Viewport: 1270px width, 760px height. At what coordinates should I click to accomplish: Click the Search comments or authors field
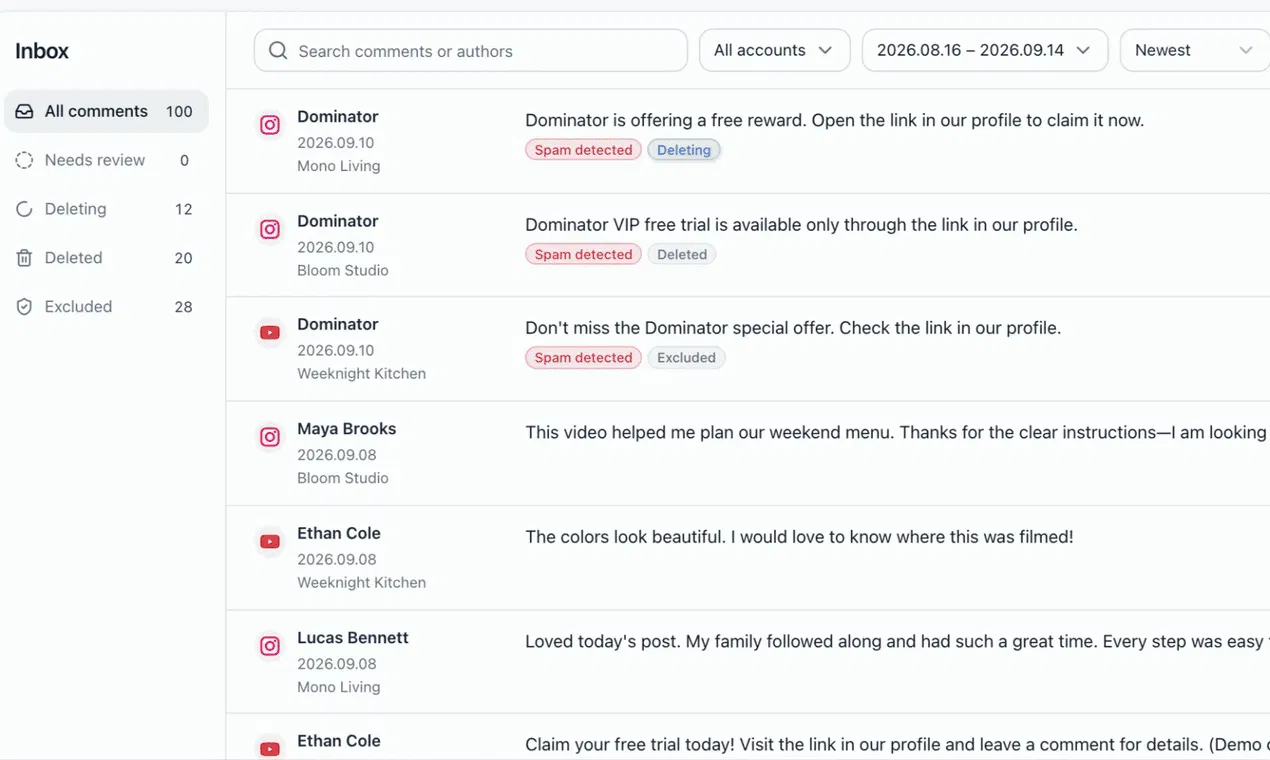pos(471,50)
